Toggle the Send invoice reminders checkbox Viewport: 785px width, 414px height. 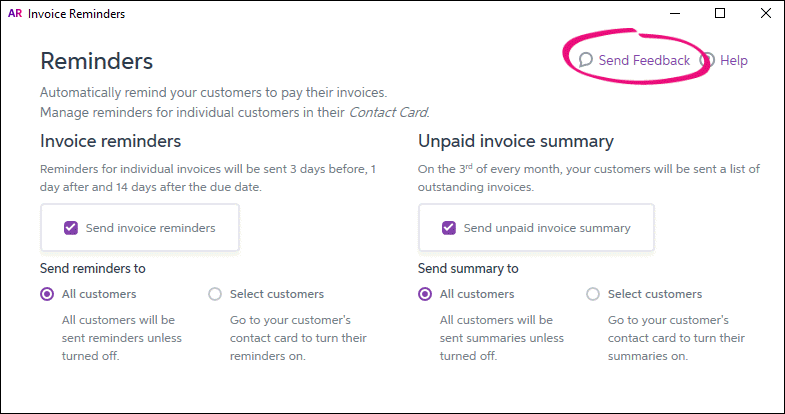click(71, 228)
